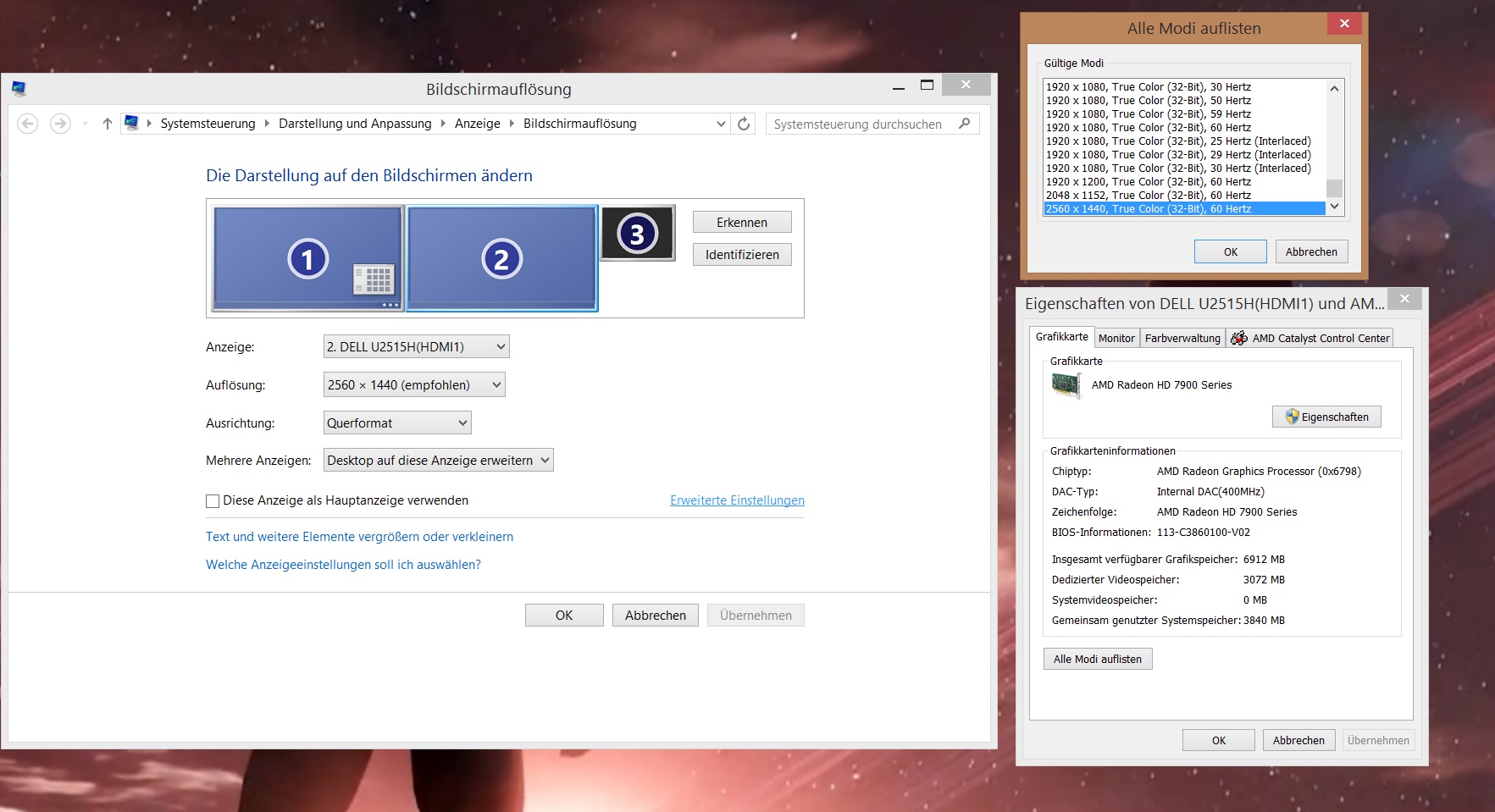Click the Identifizieren button
This screenshot has height=812, width=1495.
[x=741, y=254]
